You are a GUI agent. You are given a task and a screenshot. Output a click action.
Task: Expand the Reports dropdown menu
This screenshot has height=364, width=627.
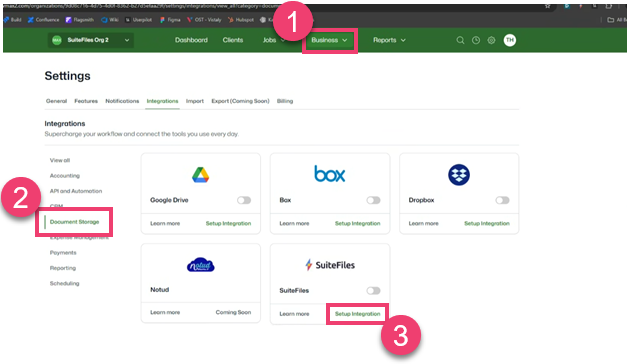pos(389,40)
